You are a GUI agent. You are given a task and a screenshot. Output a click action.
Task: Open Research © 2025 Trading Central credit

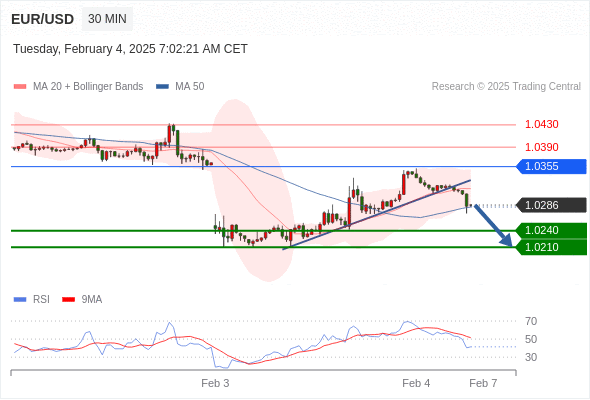tap(506, 87)
